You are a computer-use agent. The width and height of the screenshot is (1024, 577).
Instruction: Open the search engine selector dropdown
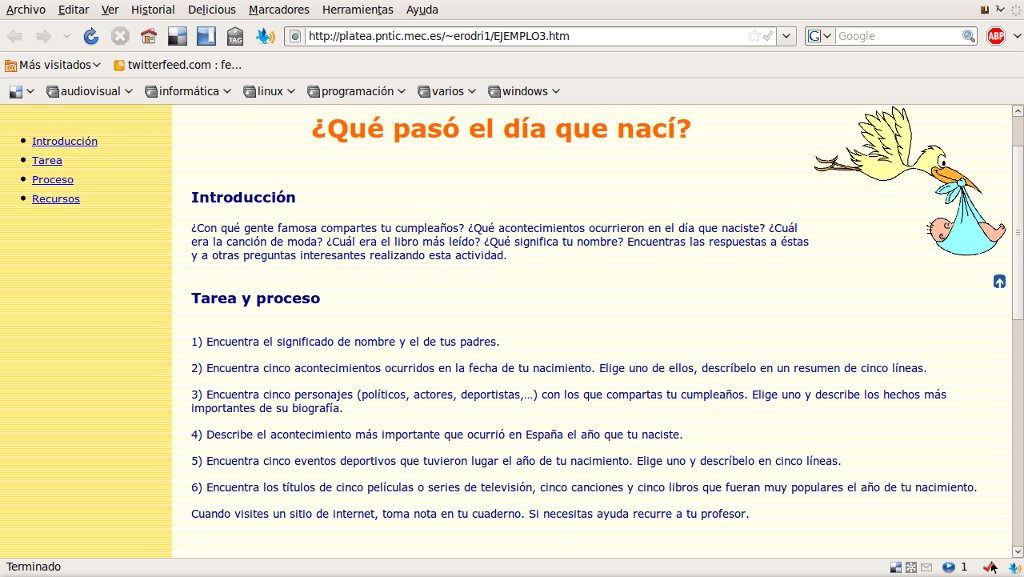[820, 36]
